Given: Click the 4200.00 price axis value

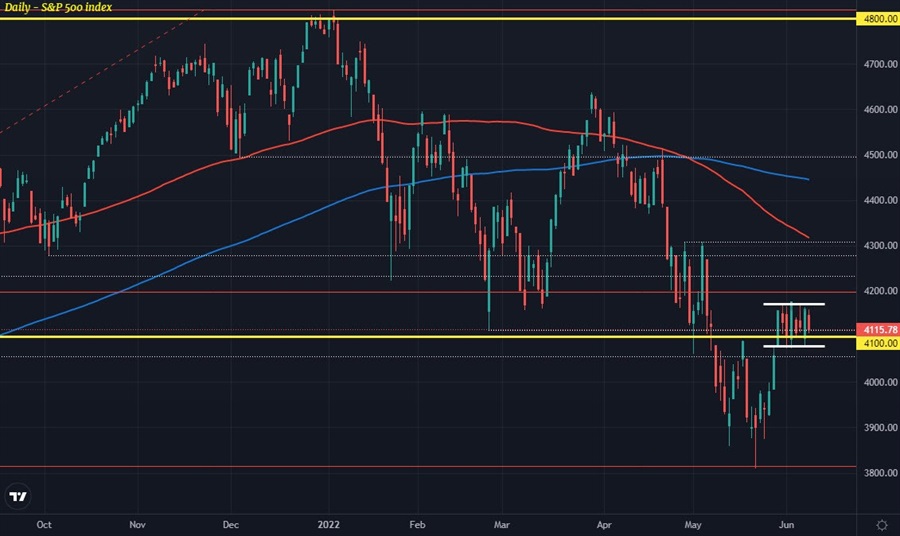Looking at the screenshot, I should (880, 291).
